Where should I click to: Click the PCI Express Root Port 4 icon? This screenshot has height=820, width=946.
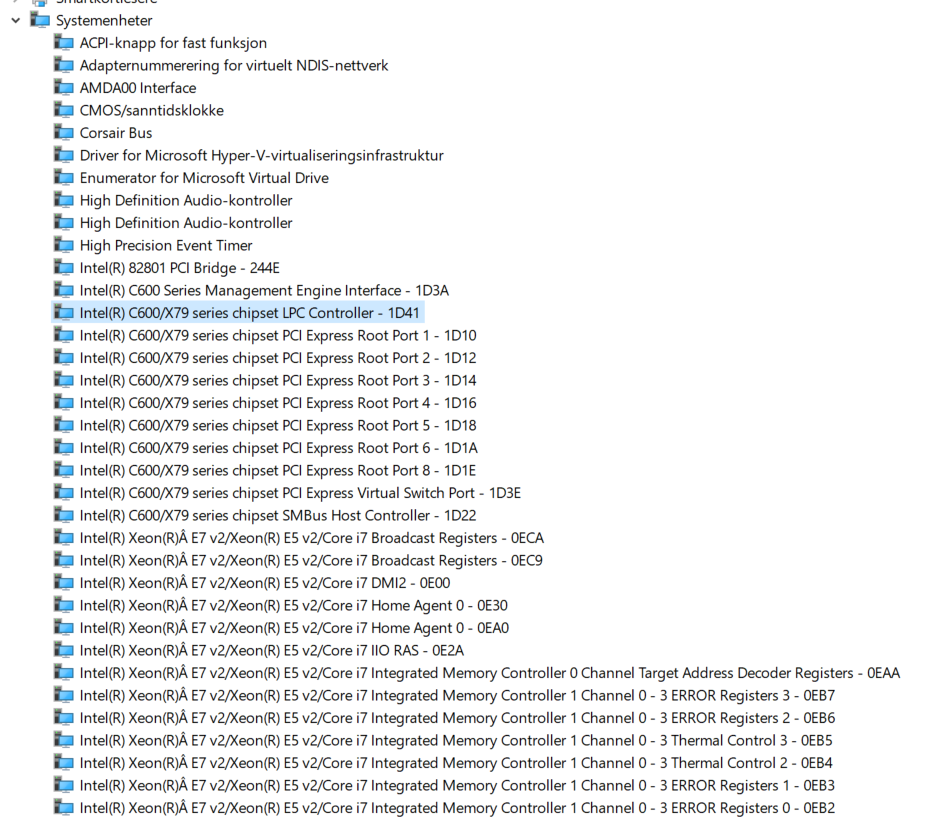pos(64,402)
